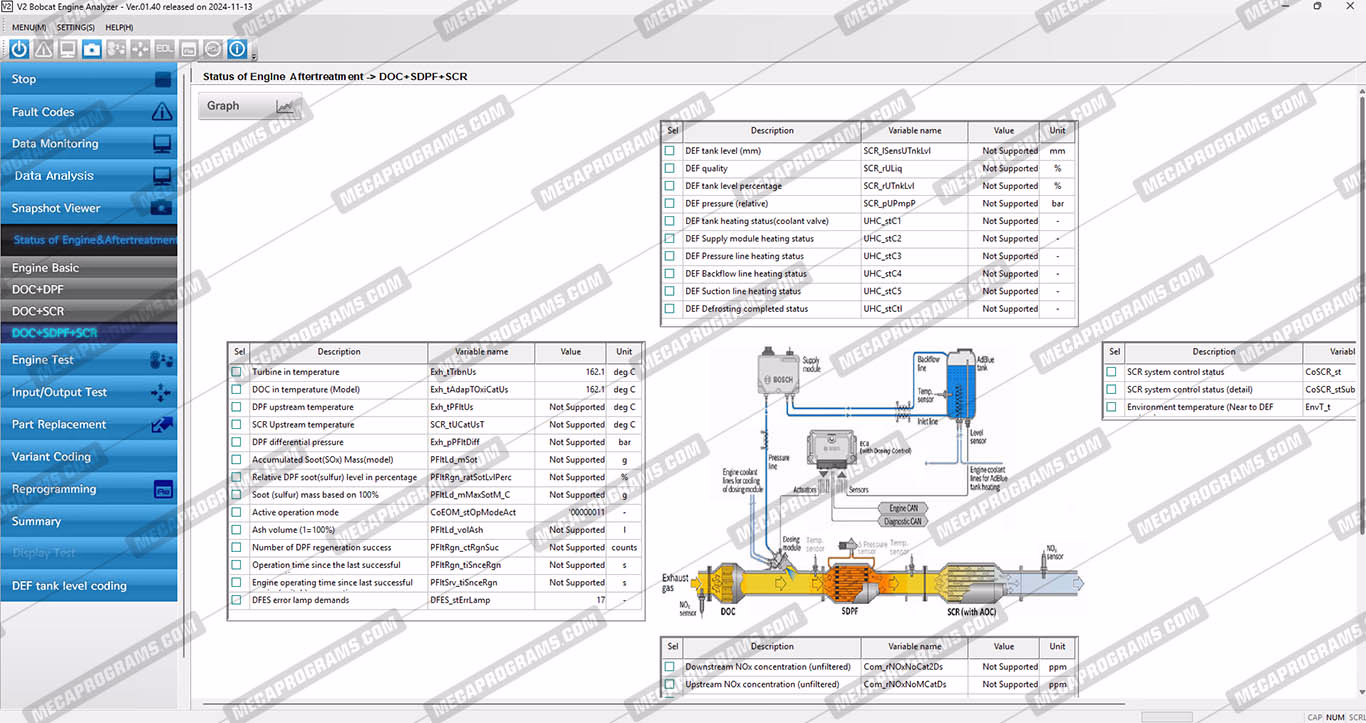Click Com_rNOxNoMCatDs variable cell
This screenshot has height=723, width=1366.
(915, 685)
